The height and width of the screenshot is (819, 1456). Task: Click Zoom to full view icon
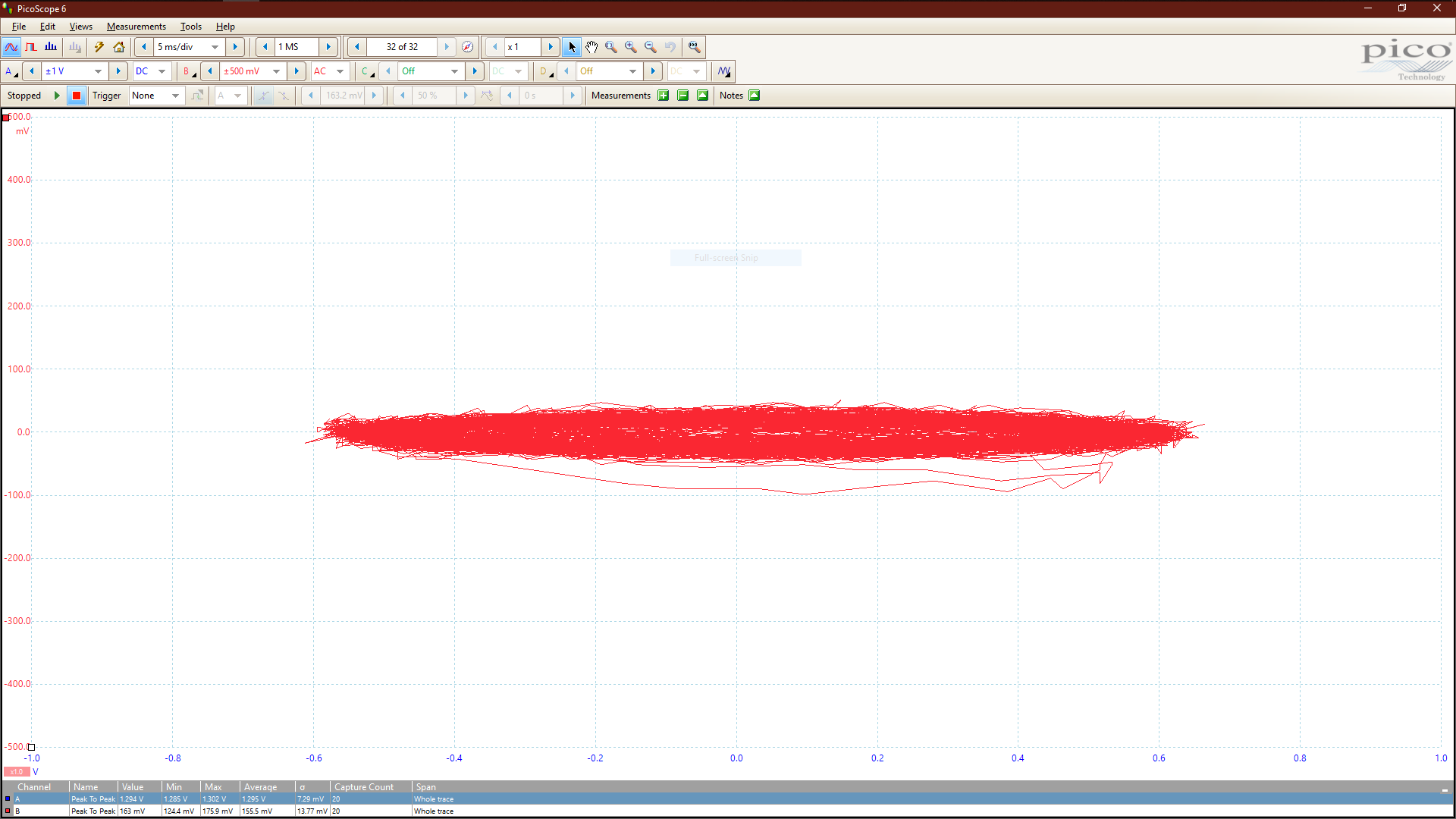click(694, 47)
